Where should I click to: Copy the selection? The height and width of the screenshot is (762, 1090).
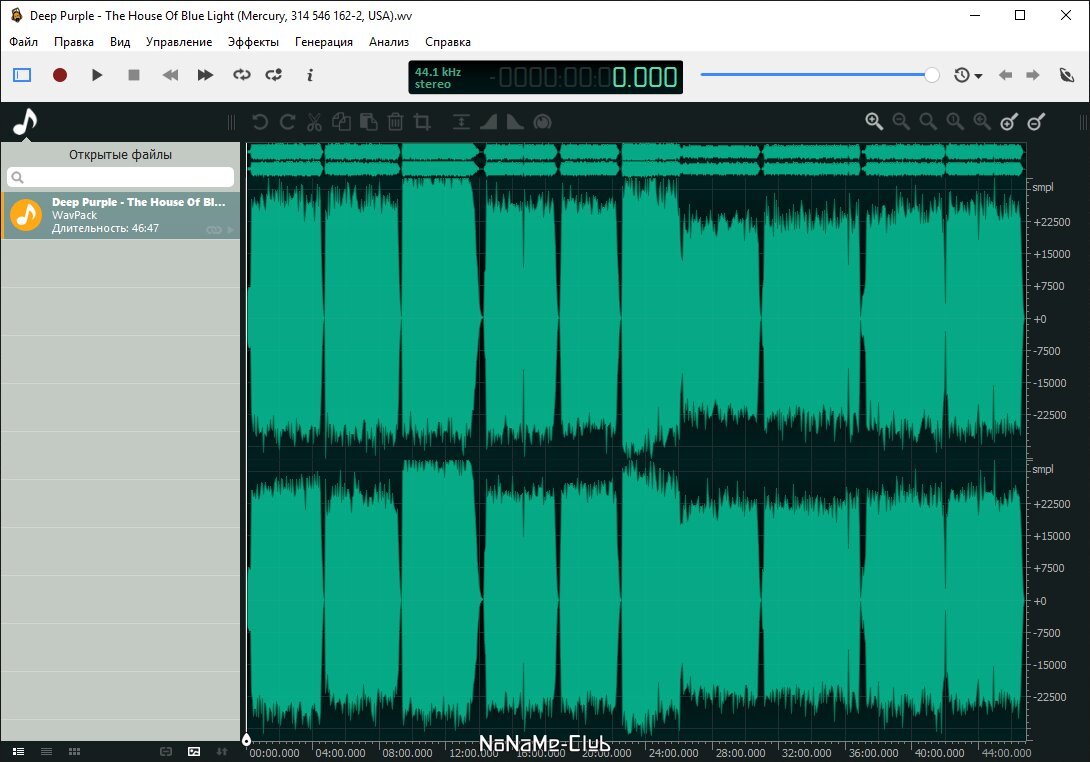341,122
